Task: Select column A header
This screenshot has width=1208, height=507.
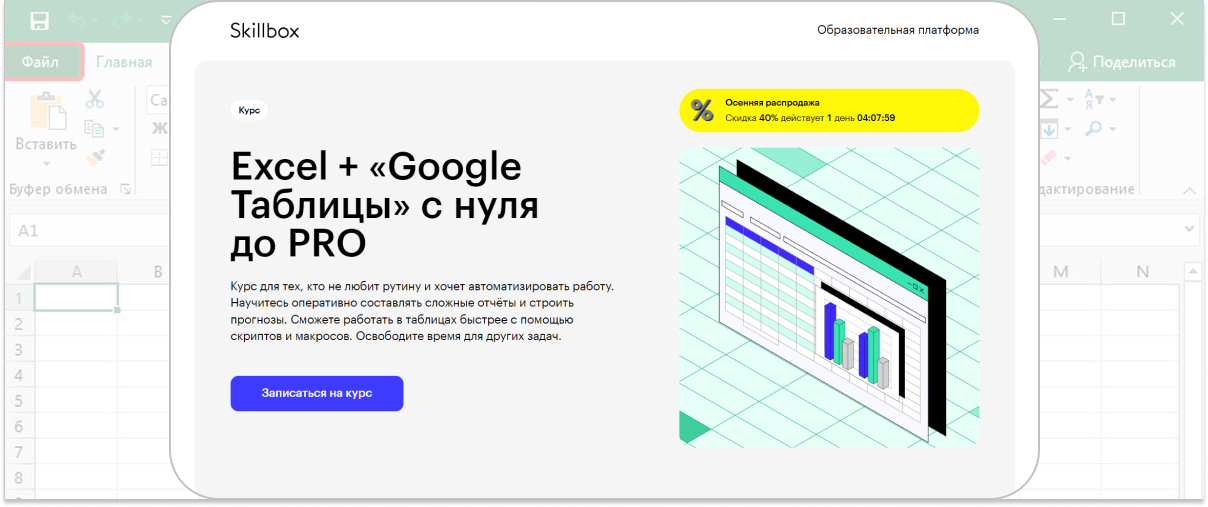Action: coord(76,271)
